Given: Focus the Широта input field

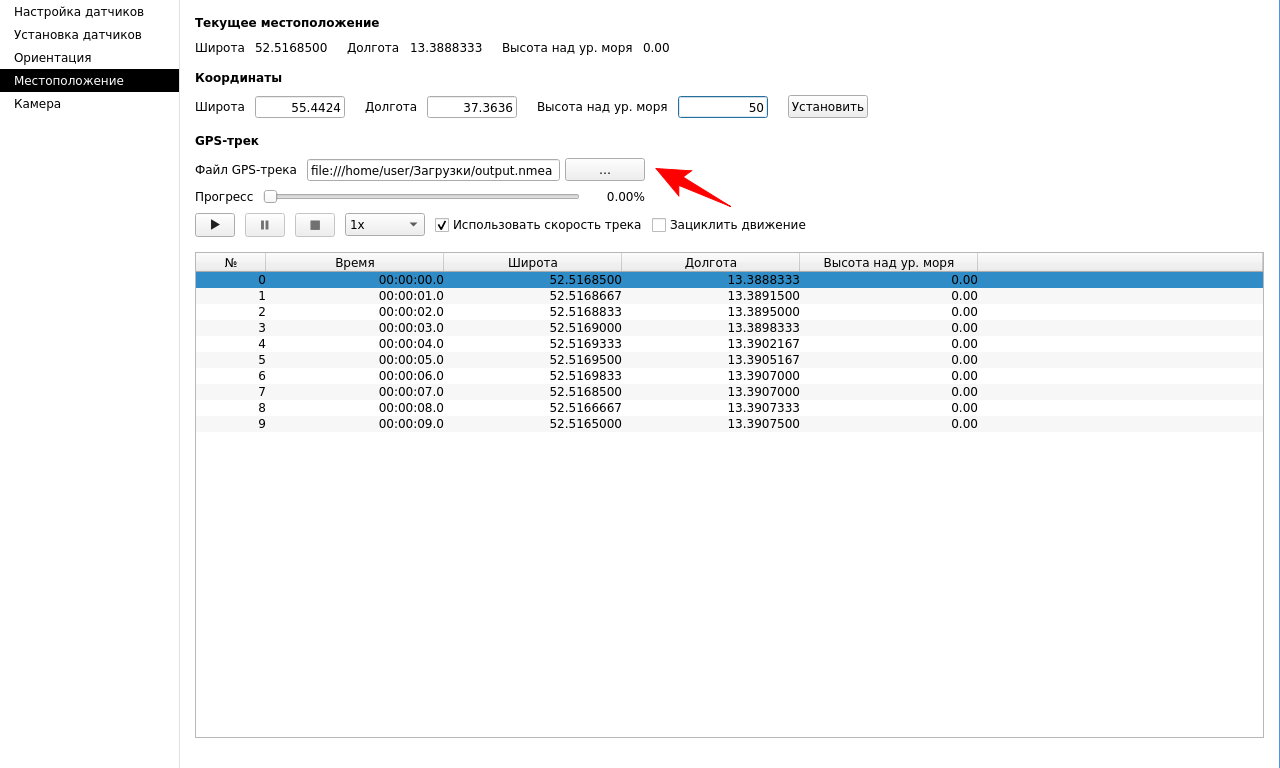Looking at the screenshot, I should (300, 107).
